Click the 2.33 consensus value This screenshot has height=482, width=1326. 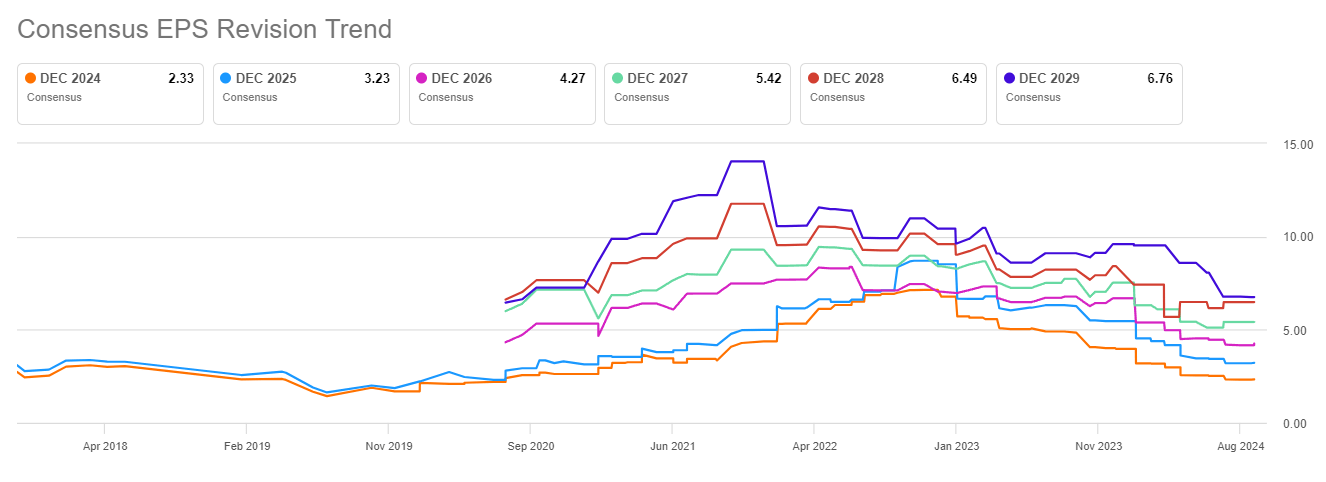pos(180,78)
